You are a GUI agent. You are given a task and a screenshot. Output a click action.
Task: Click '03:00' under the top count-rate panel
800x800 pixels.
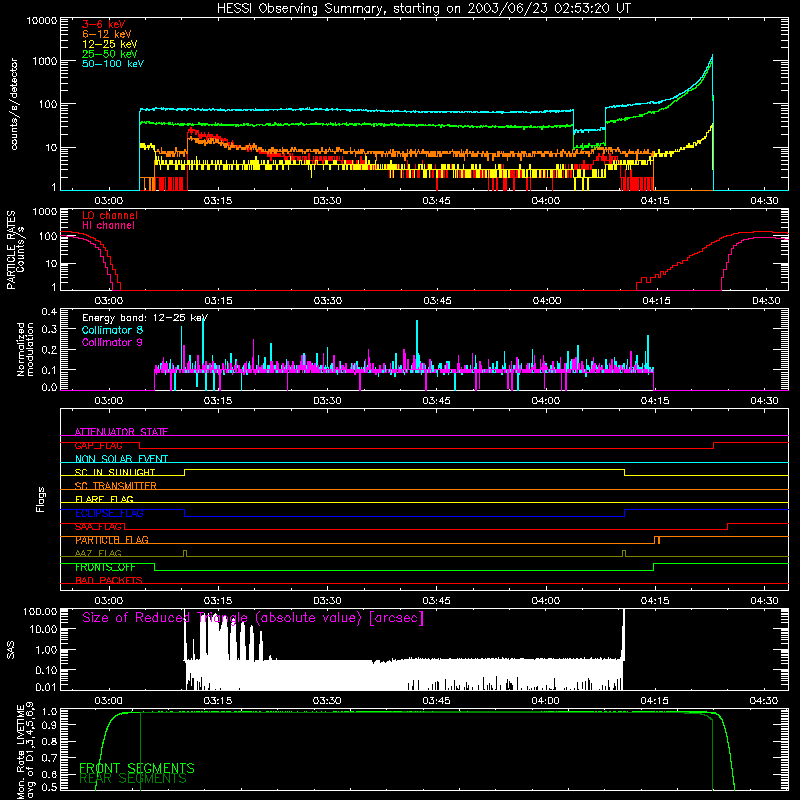108,201
